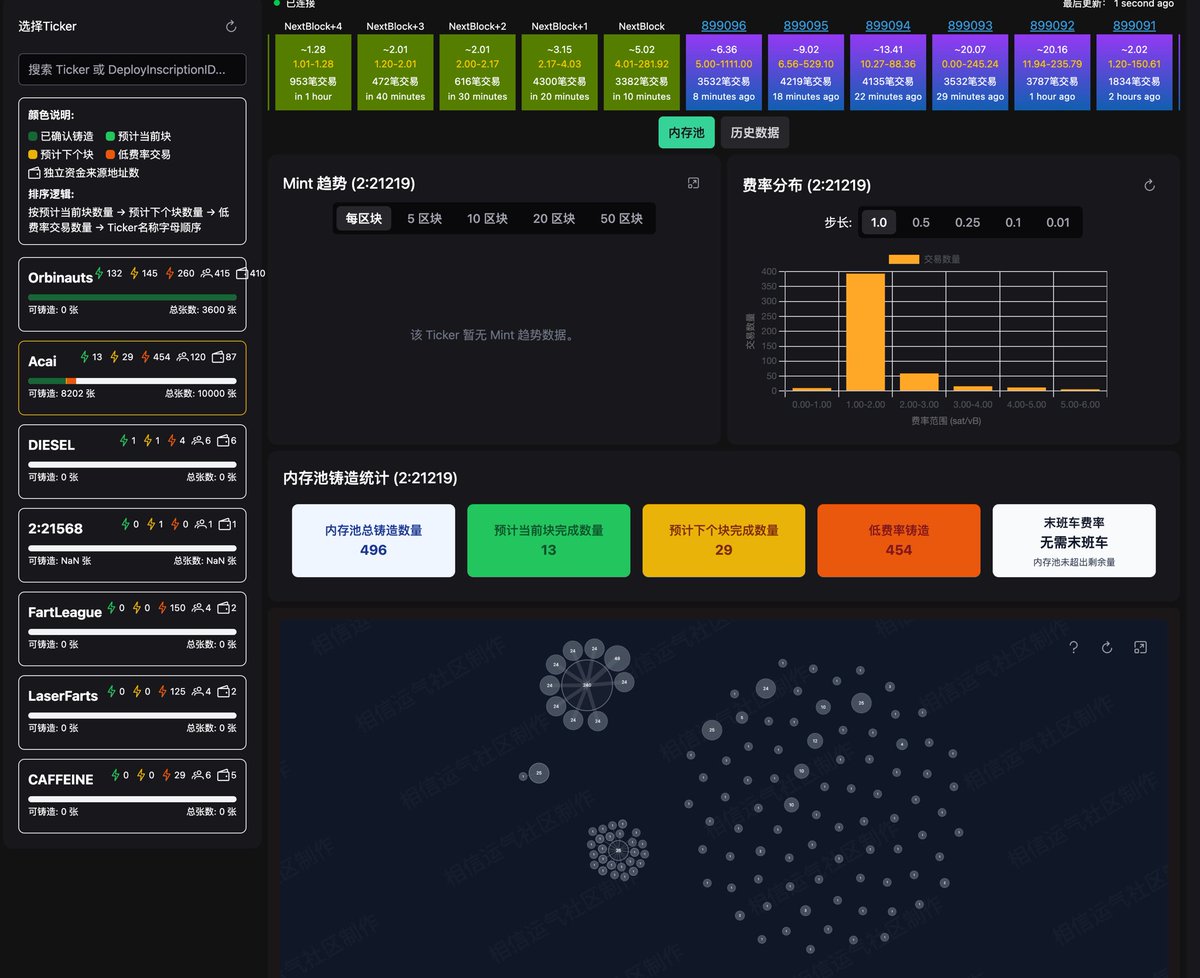1200x978 pixels.
Task: Click people icon on 2:21568 card
Action: [x=200, y=524]
